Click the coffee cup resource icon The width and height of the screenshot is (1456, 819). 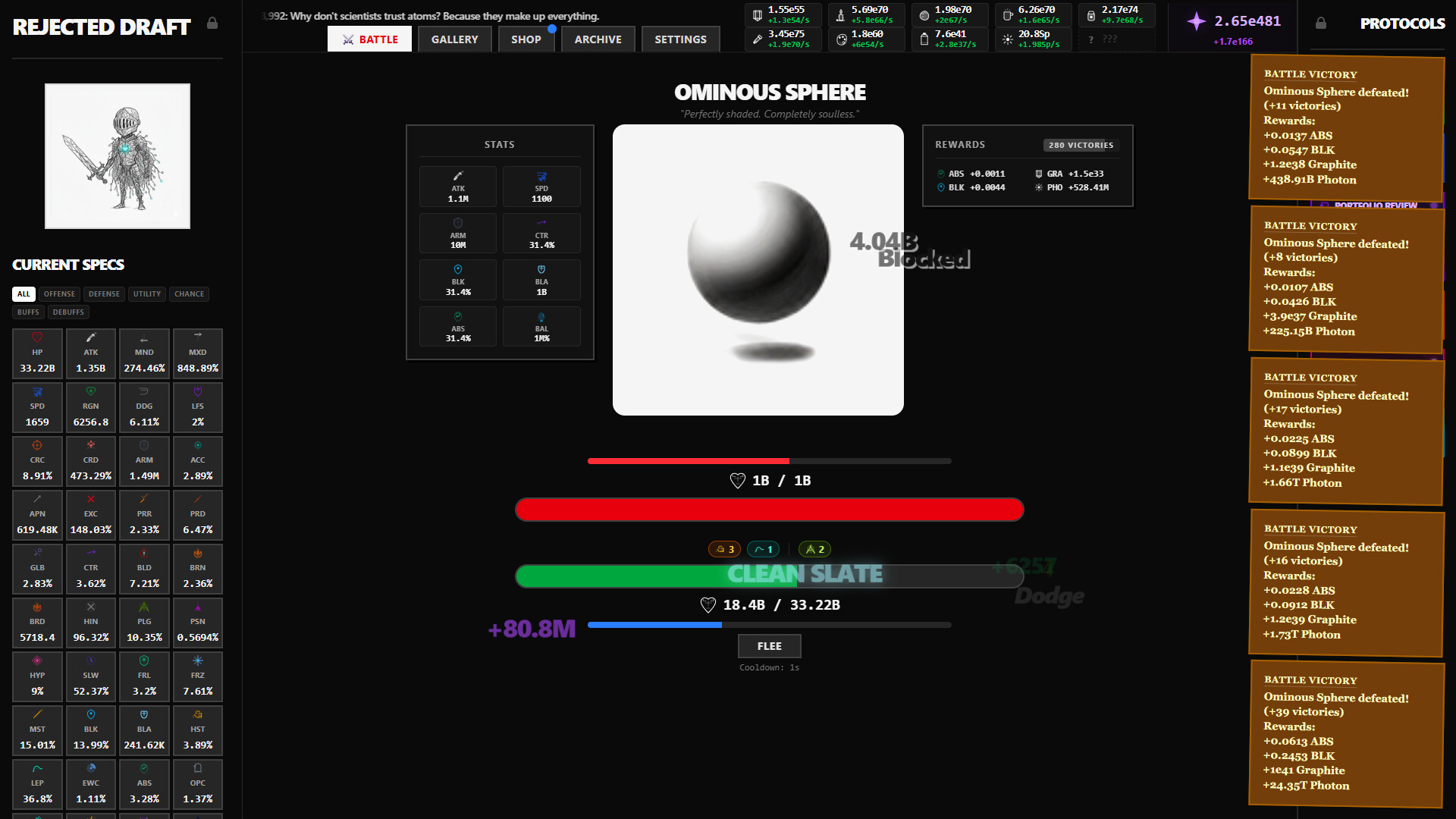tap(1007, 15)
